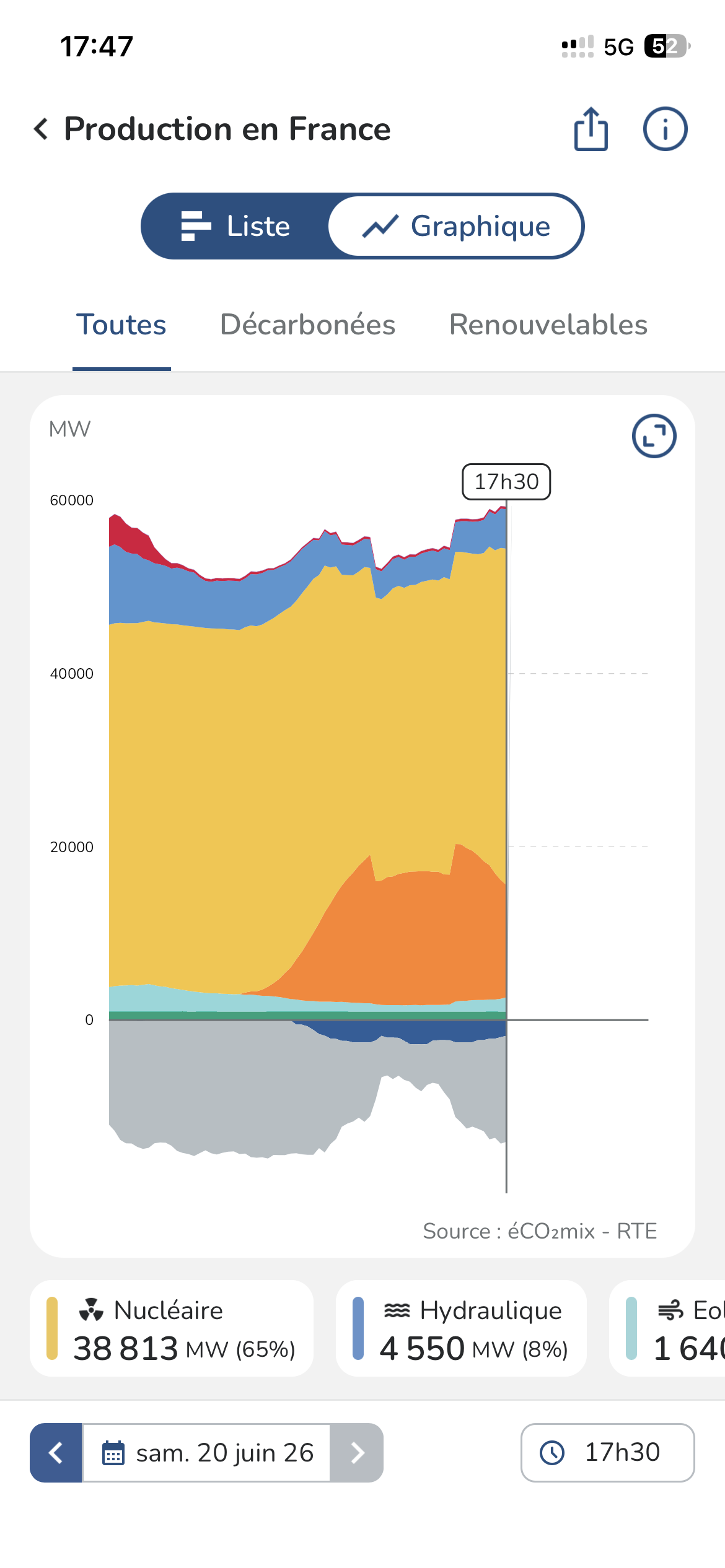Go to previous day with left arrow

tap(56, 1453)
